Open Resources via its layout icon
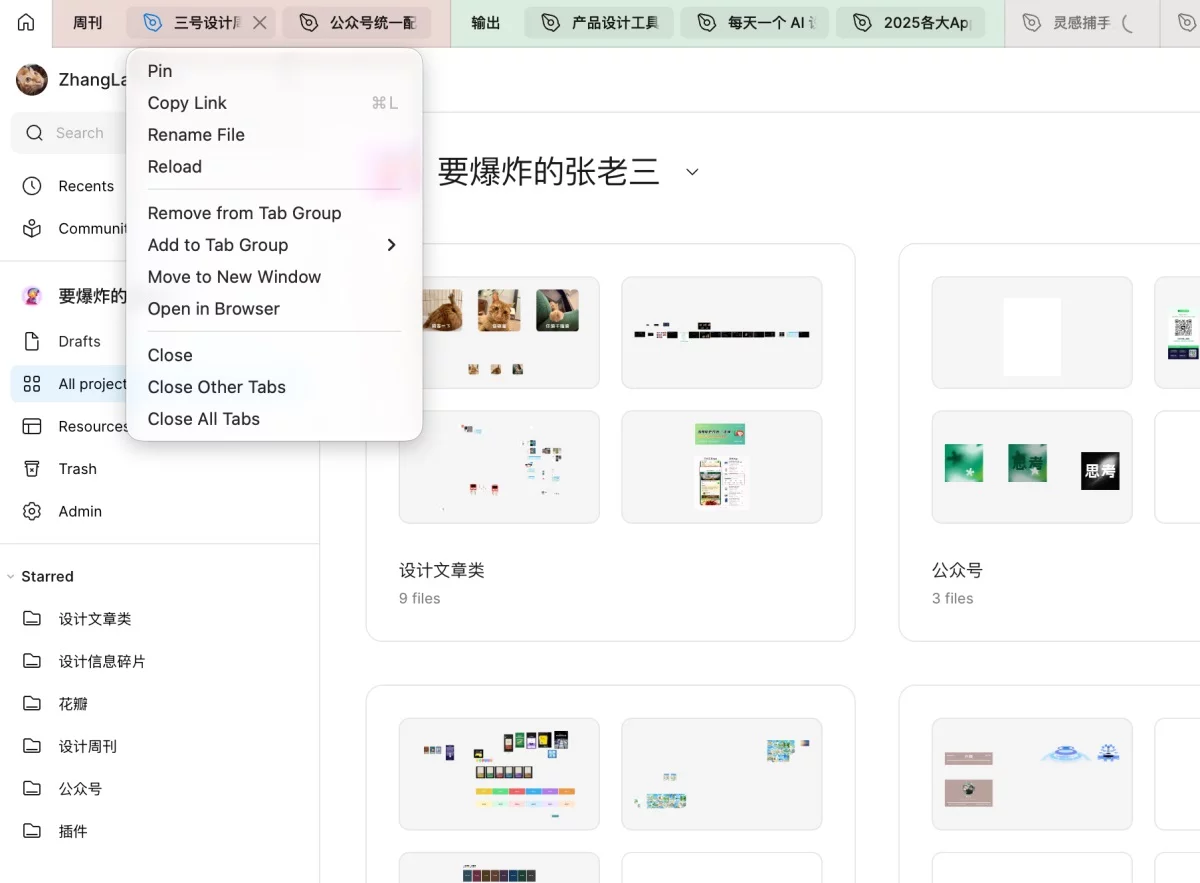Screen dimensions: 1200x883 (x=32, y=426)
